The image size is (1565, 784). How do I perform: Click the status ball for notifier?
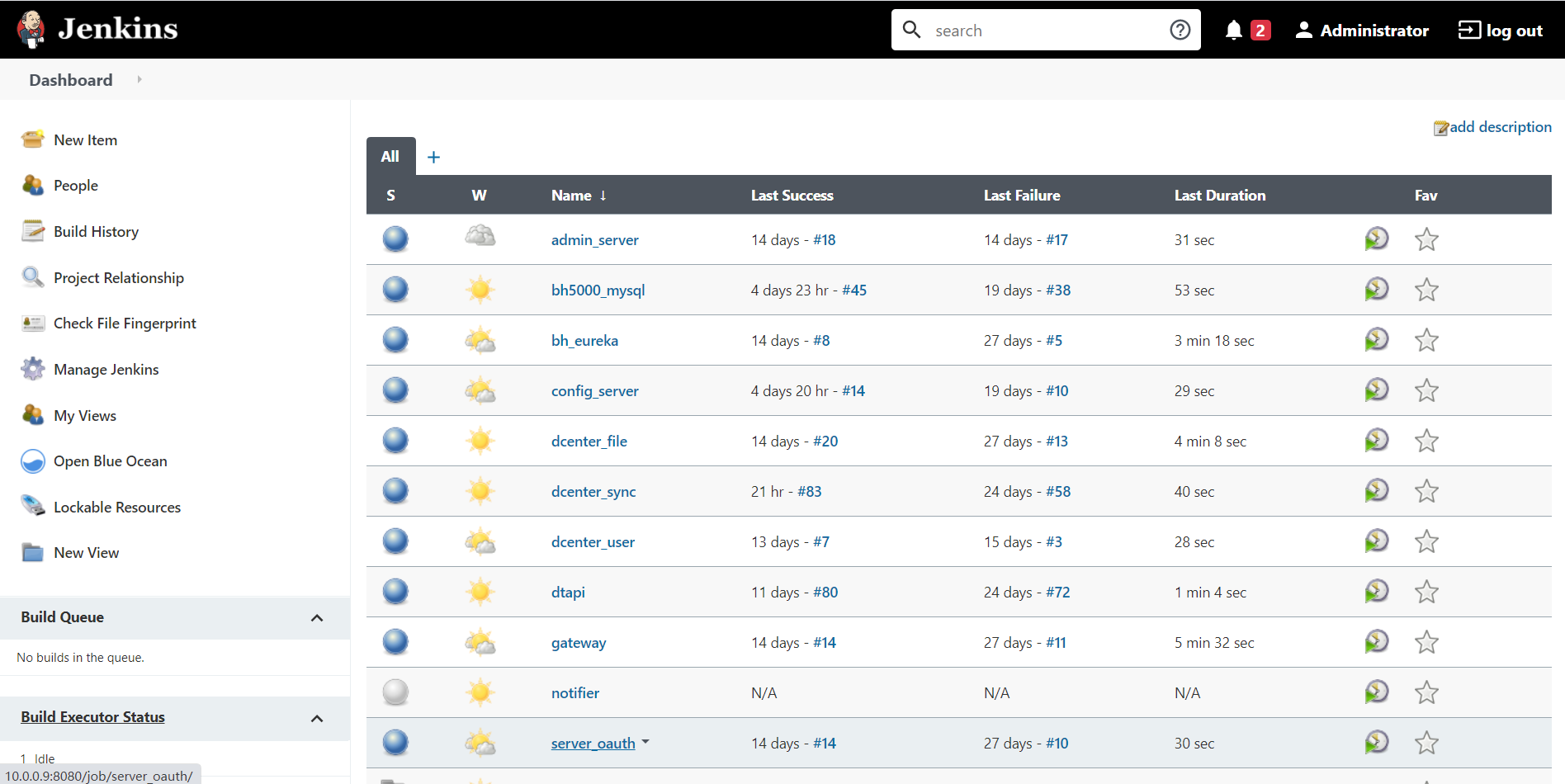[395, 692]
